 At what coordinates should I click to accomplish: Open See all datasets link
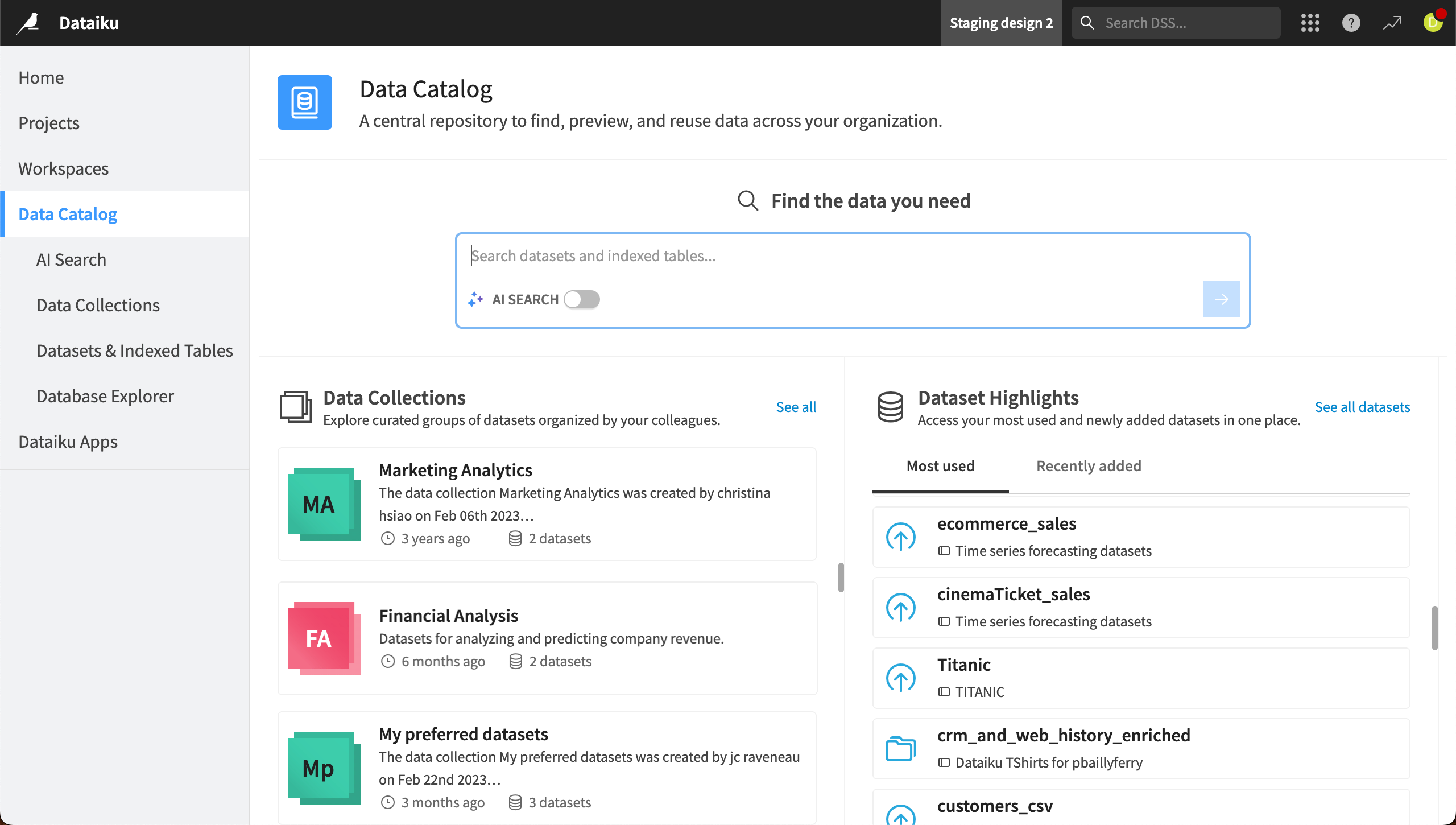[x=1363, y=406]
